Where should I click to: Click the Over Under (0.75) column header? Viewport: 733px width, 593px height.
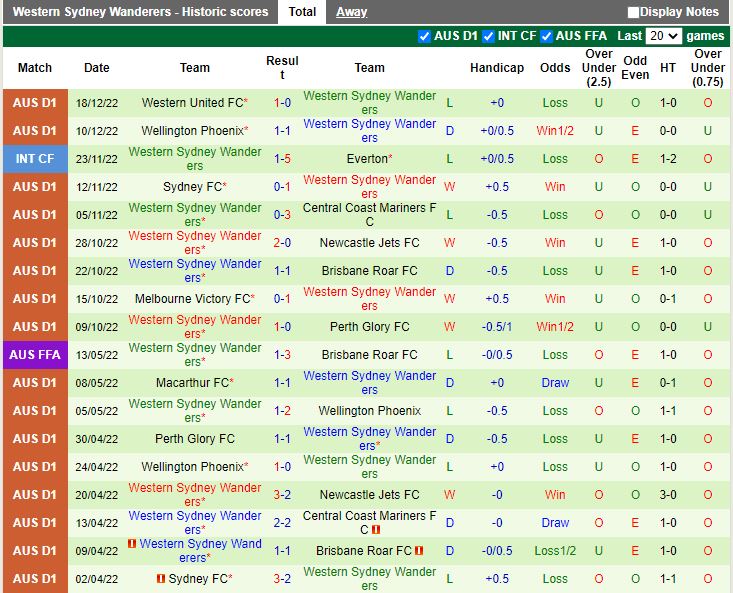tap(708, 68)
